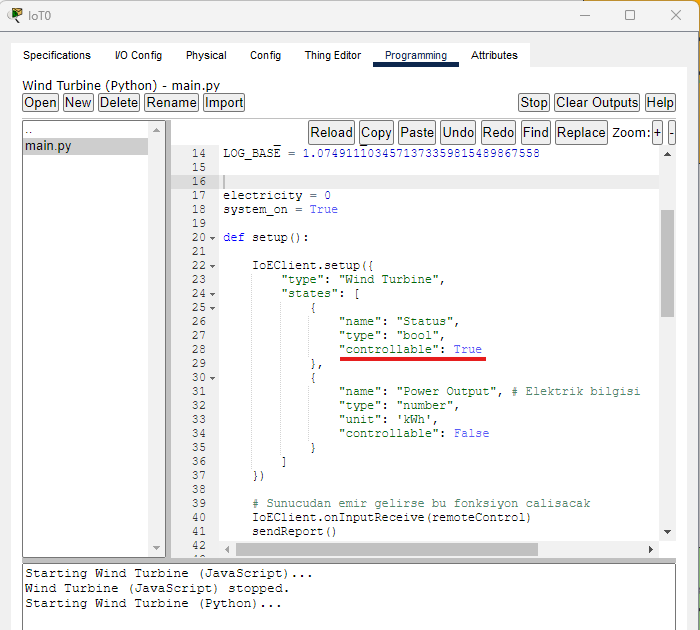The width and height of the screenshot is (700, 630).
Task: Go to the Attributes tab
Action: pos(494,55)
